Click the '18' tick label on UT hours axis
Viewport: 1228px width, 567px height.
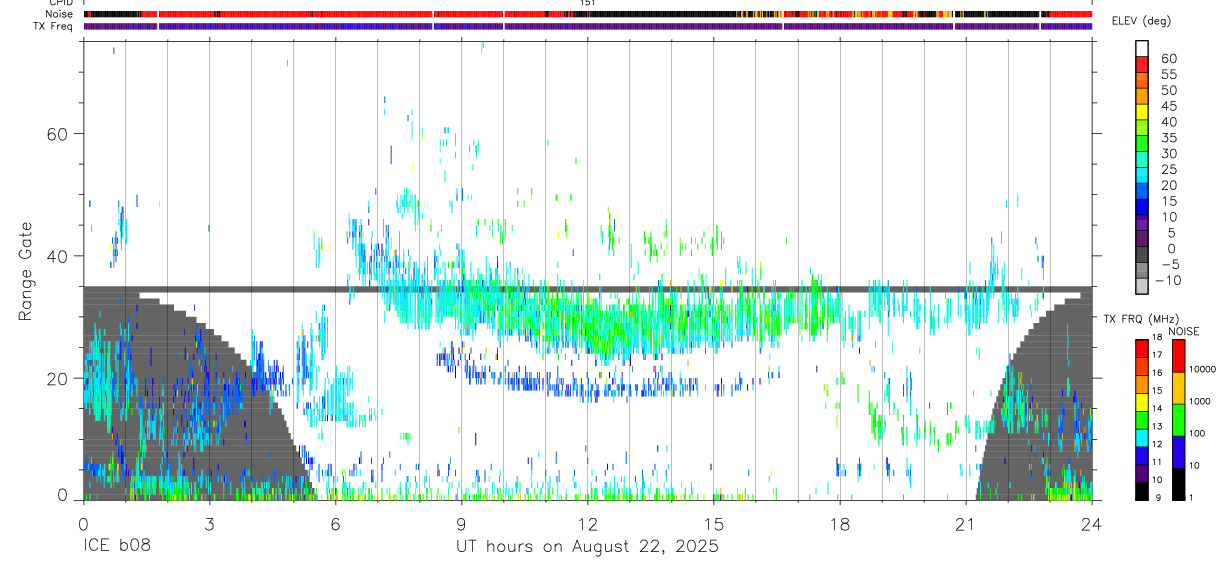[839, 524]
